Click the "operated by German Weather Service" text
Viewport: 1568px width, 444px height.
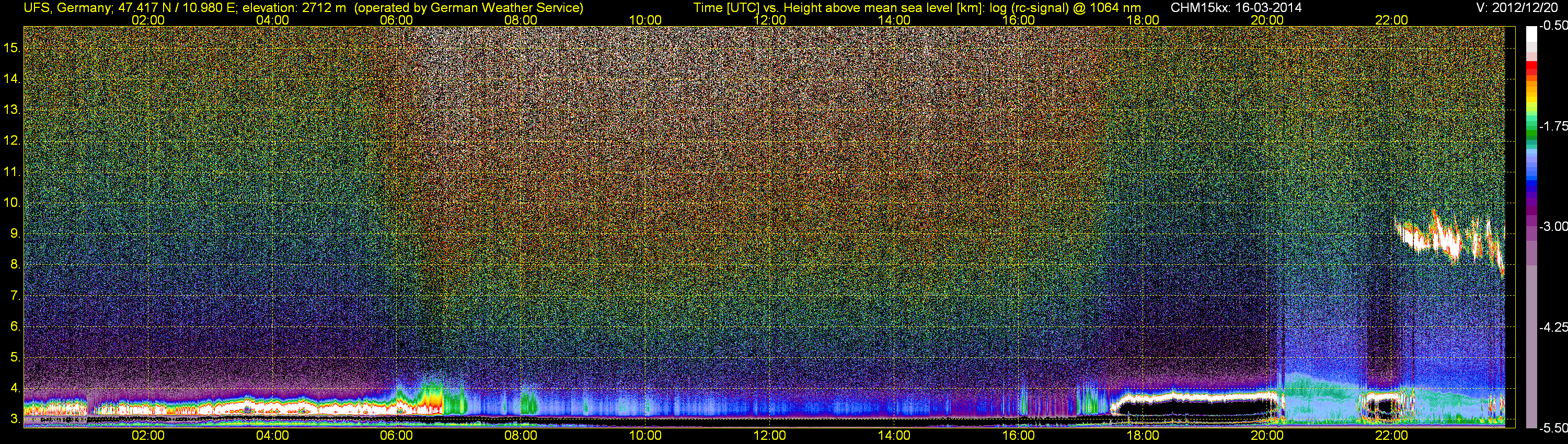(x=469, y=8)
